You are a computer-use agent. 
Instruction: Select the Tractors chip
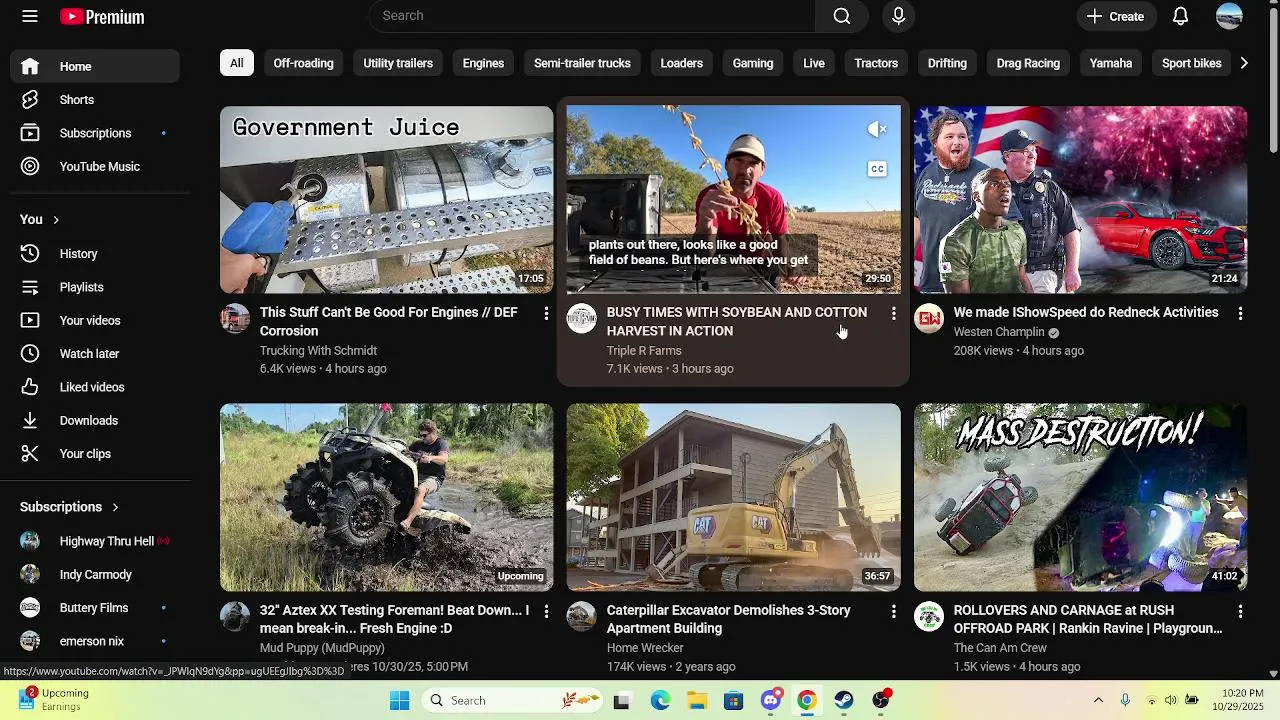coord(876,63)
